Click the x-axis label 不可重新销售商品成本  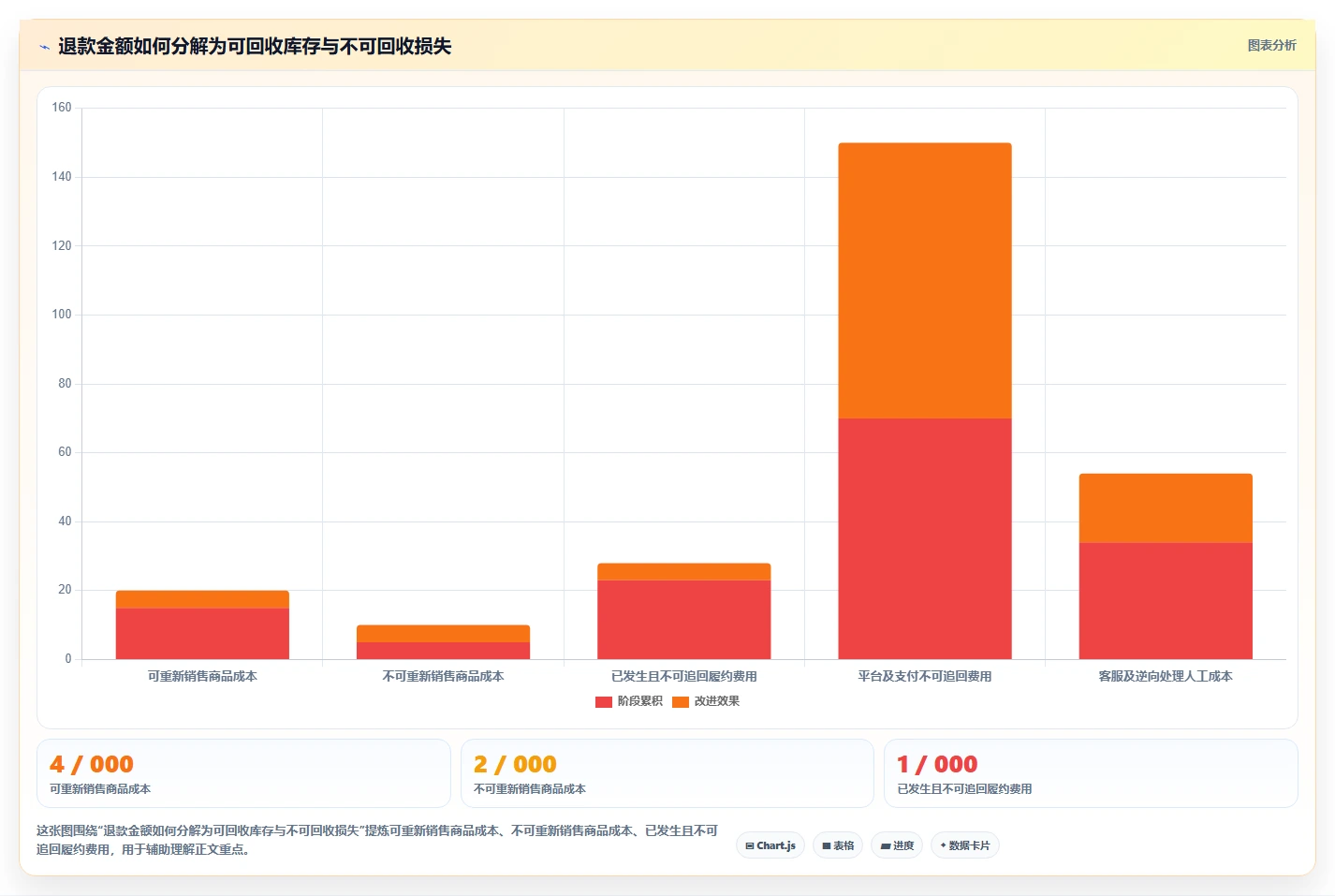click(x=444, y=676)
